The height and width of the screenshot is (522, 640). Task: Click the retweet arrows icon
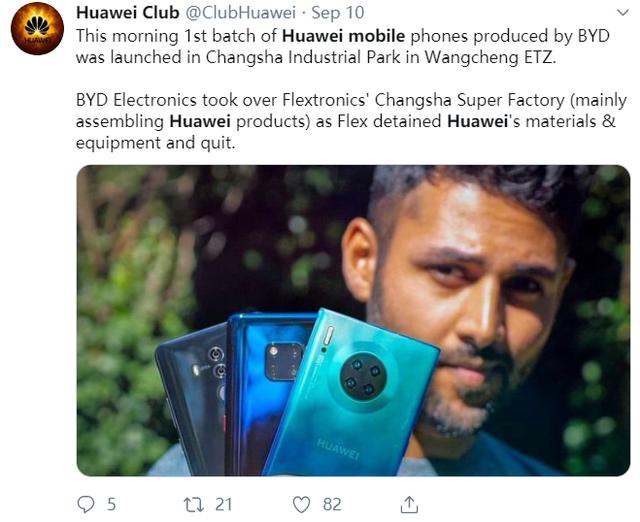pos(194,504)
